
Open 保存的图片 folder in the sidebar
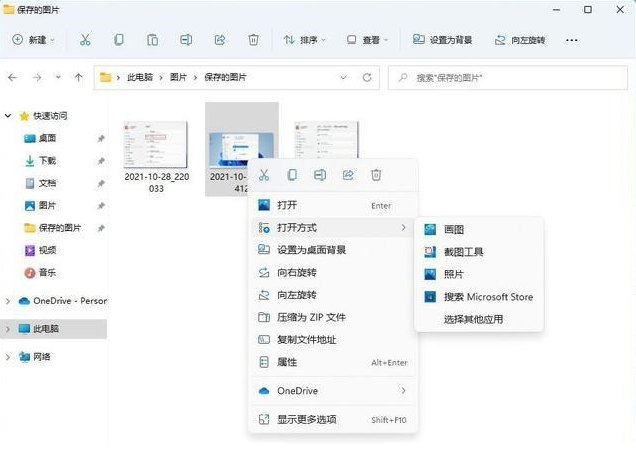click(59, 228)
